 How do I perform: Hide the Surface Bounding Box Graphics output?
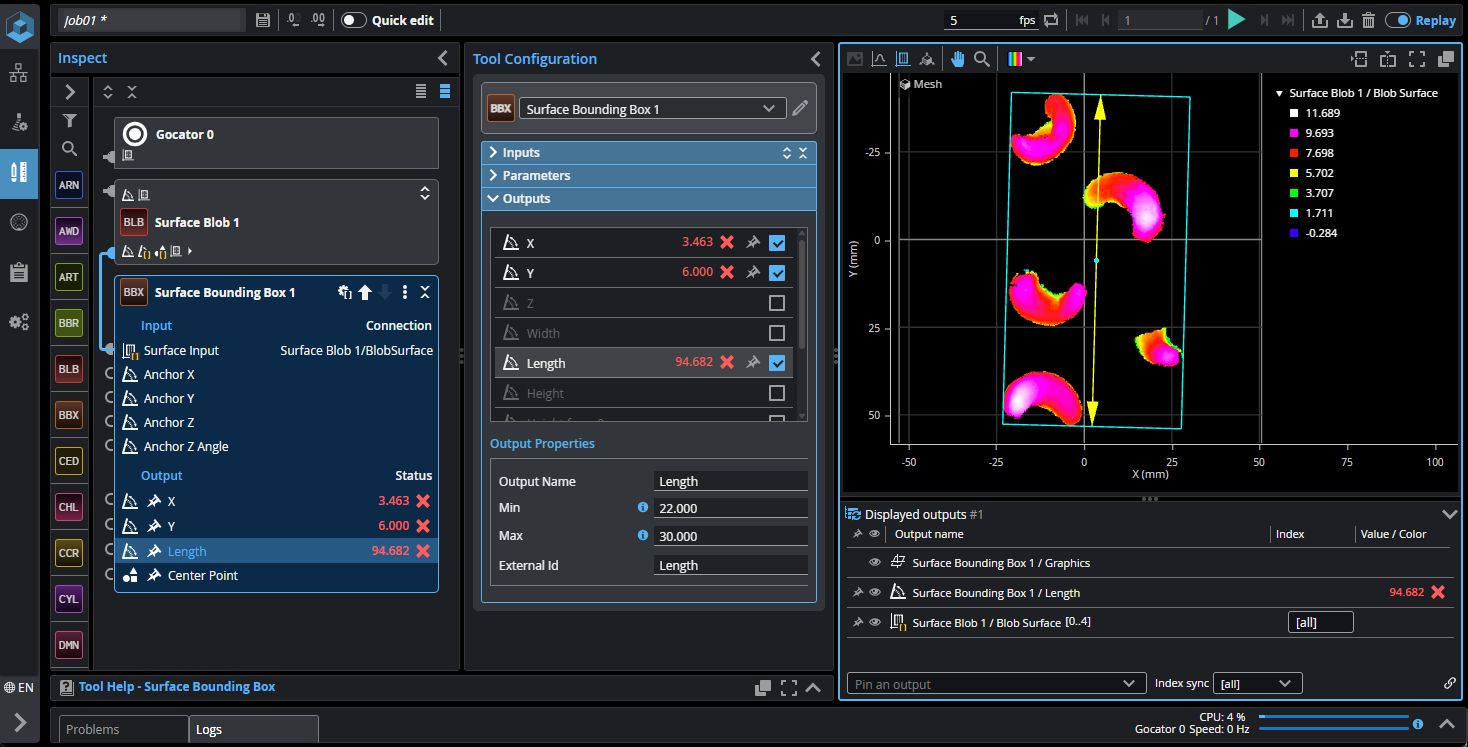(875, 563)
